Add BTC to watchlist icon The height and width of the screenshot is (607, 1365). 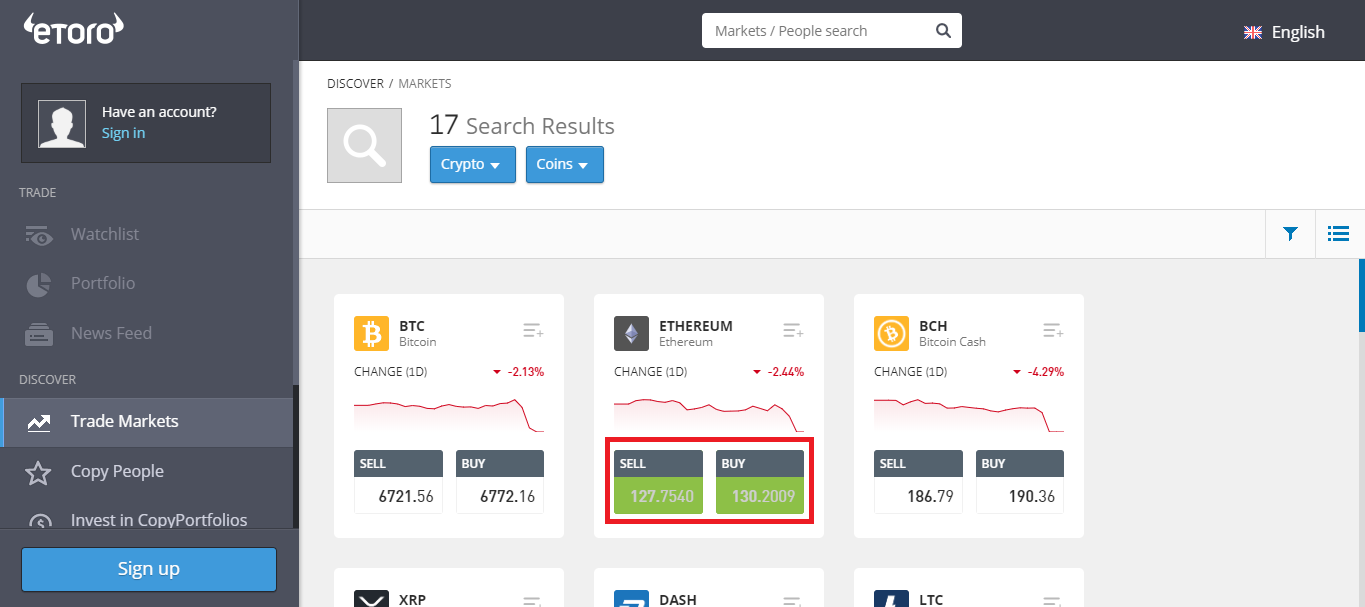pos(533,331)
